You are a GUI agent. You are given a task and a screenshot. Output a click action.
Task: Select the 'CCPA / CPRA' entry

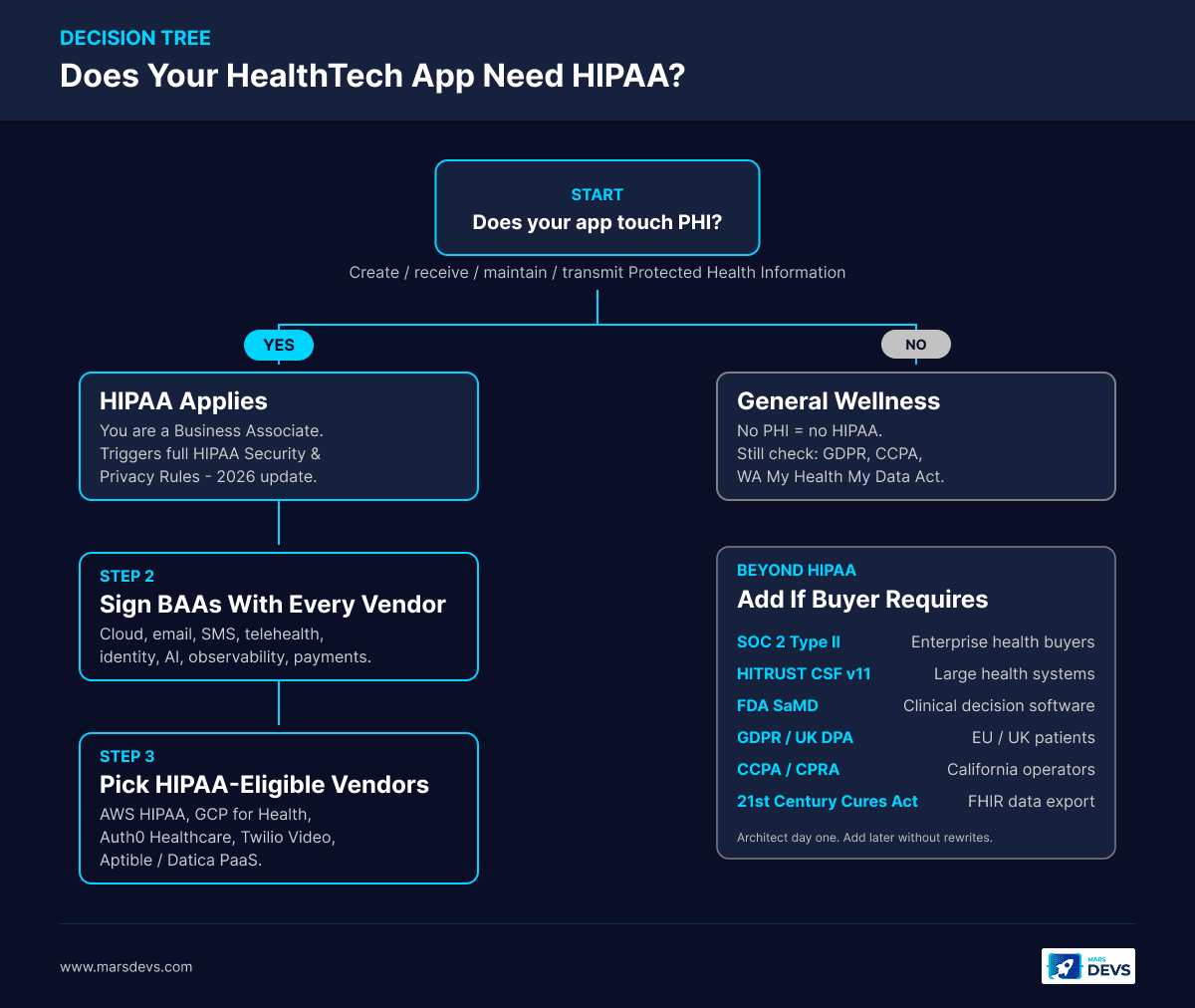pos(788,770)
